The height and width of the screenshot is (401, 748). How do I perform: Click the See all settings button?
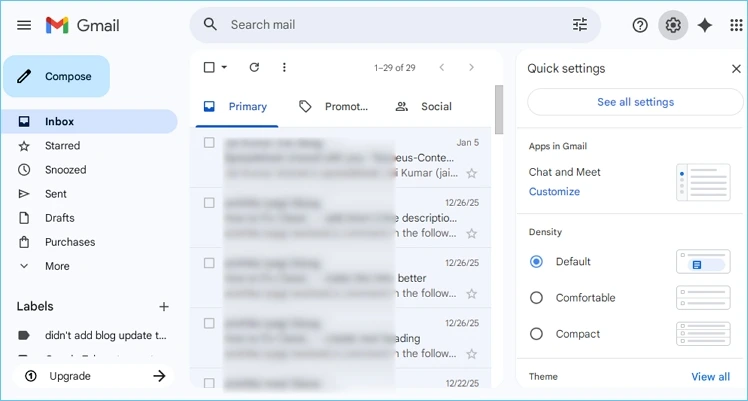pos(635,102)
